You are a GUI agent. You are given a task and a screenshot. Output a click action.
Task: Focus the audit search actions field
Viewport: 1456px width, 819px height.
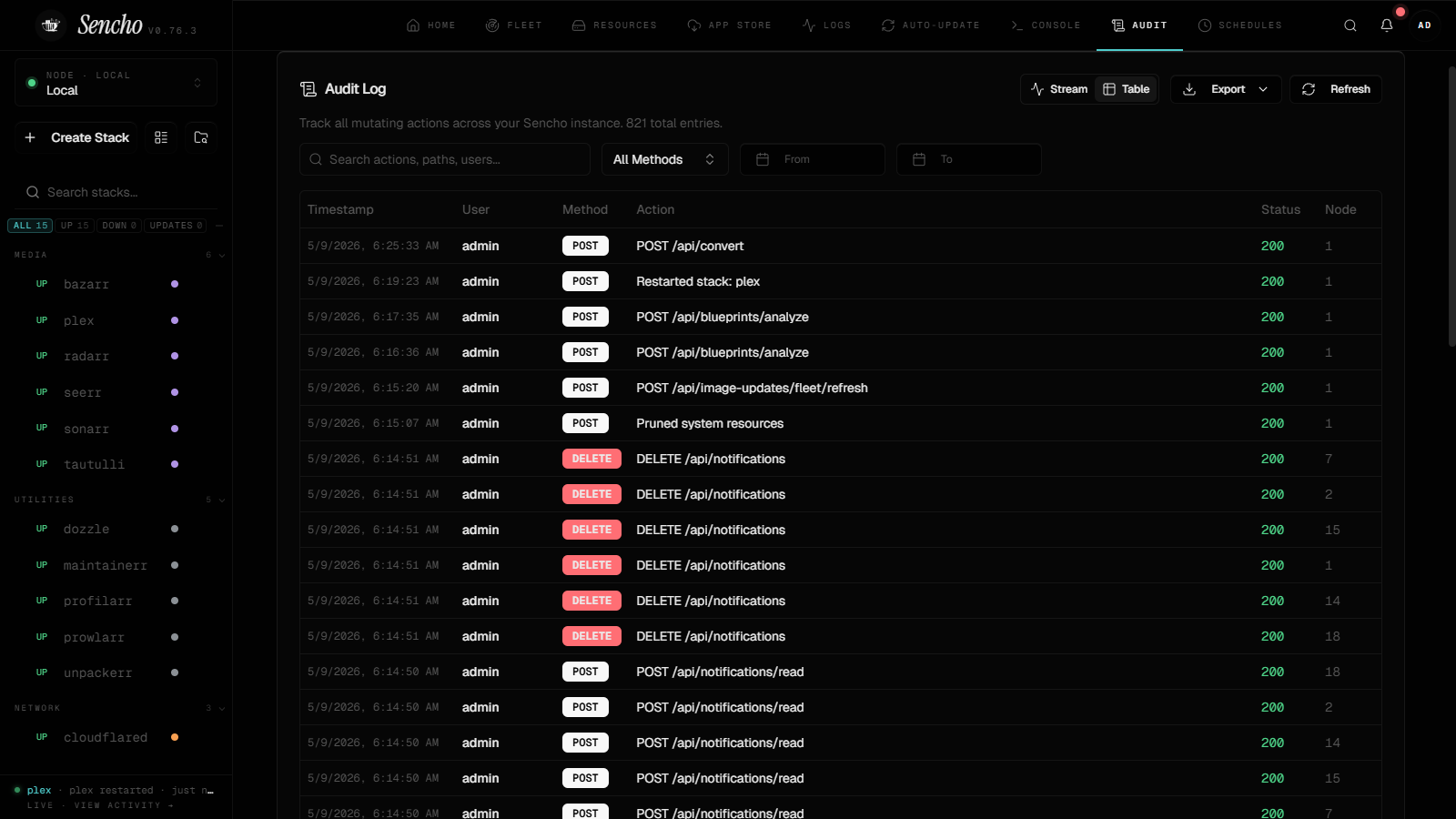[x=445, y=159]
